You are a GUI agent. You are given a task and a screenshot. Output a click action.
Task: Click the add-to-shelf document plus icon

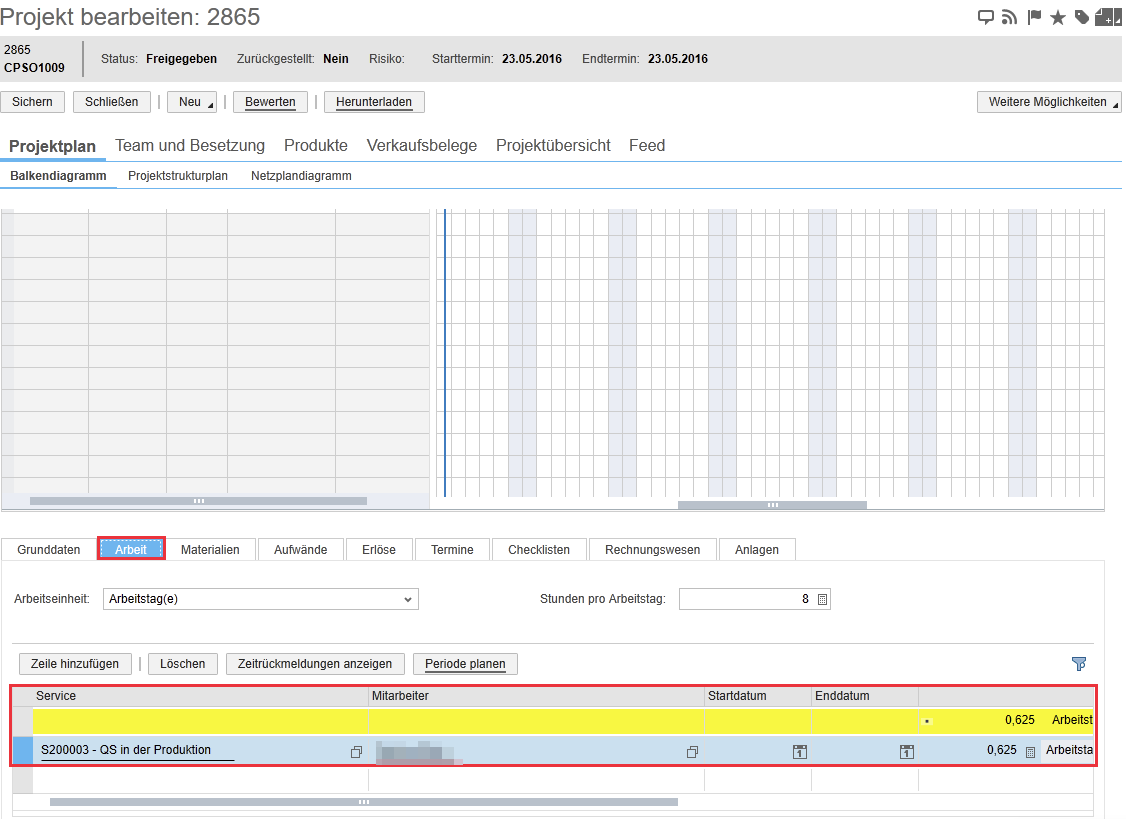(x=1104, y=17)
